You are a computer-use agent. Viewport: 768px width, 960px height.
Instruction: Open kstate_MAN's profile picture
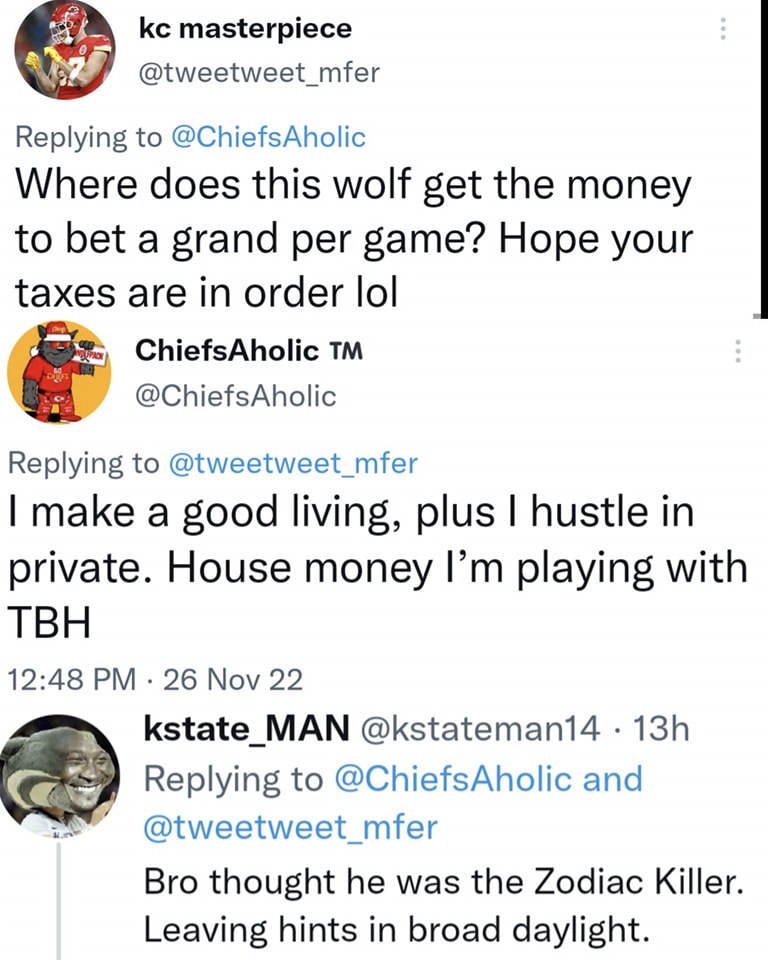pos(60,772)
